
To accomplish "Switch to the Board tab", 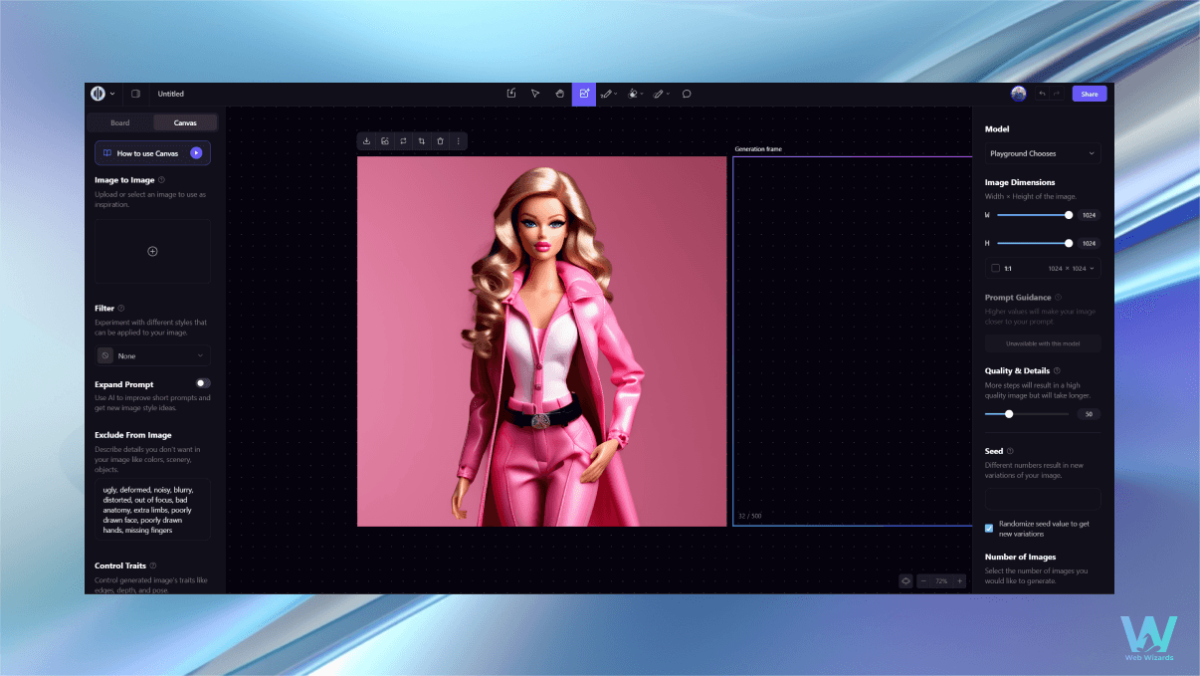I will coord(120,123).
